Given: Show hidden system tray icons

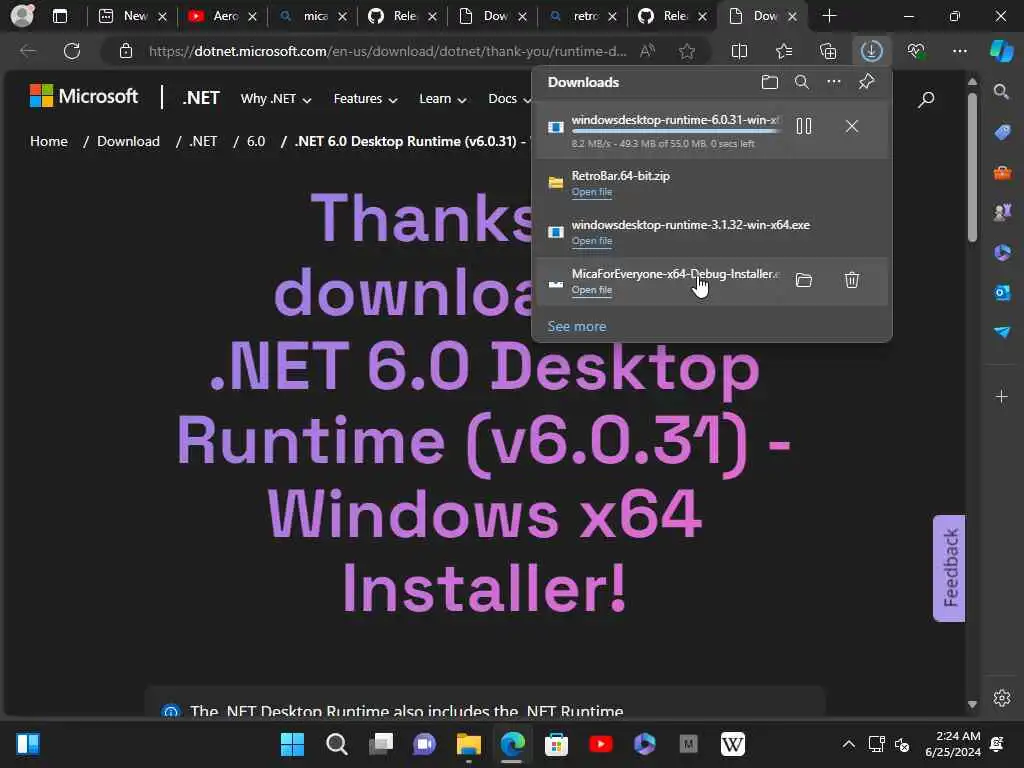Looking at the screenshot, I should (848, 744).
